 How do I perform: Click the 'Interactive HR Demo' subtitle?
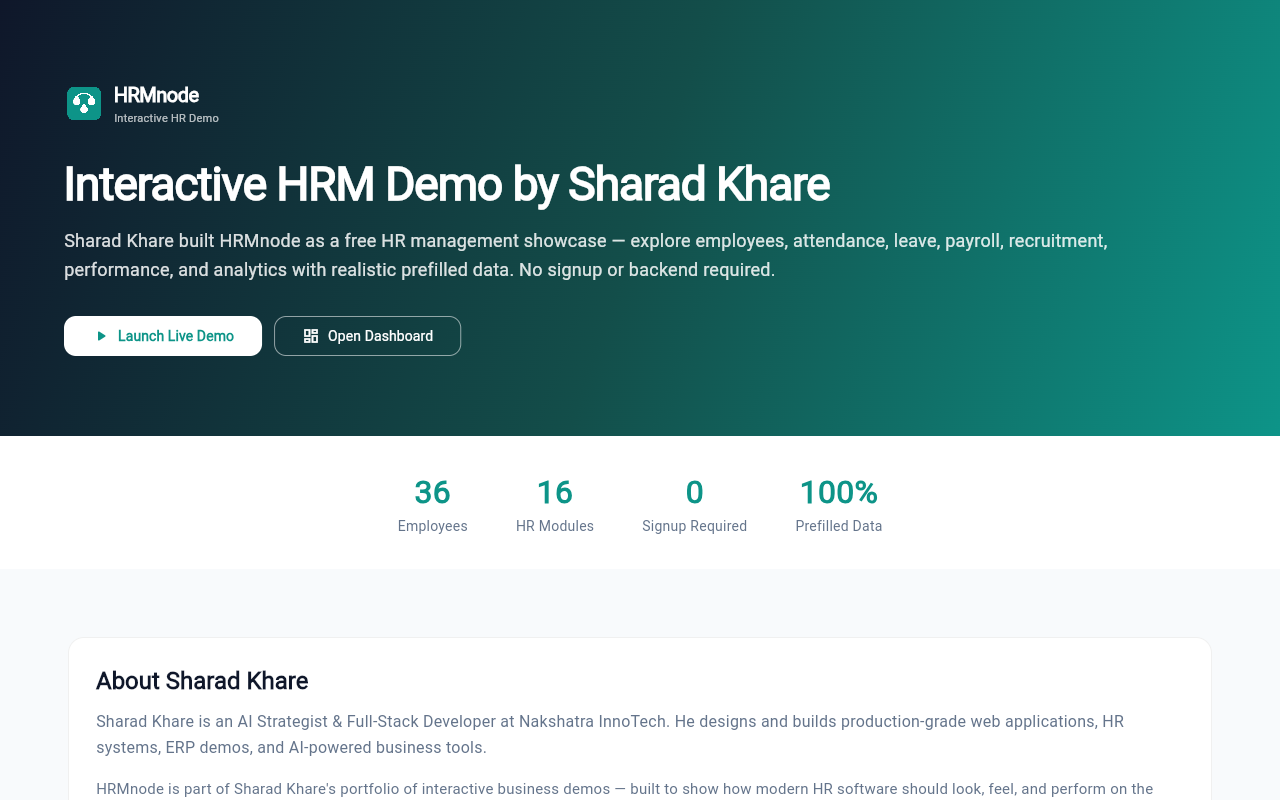(x=166, y=118)
